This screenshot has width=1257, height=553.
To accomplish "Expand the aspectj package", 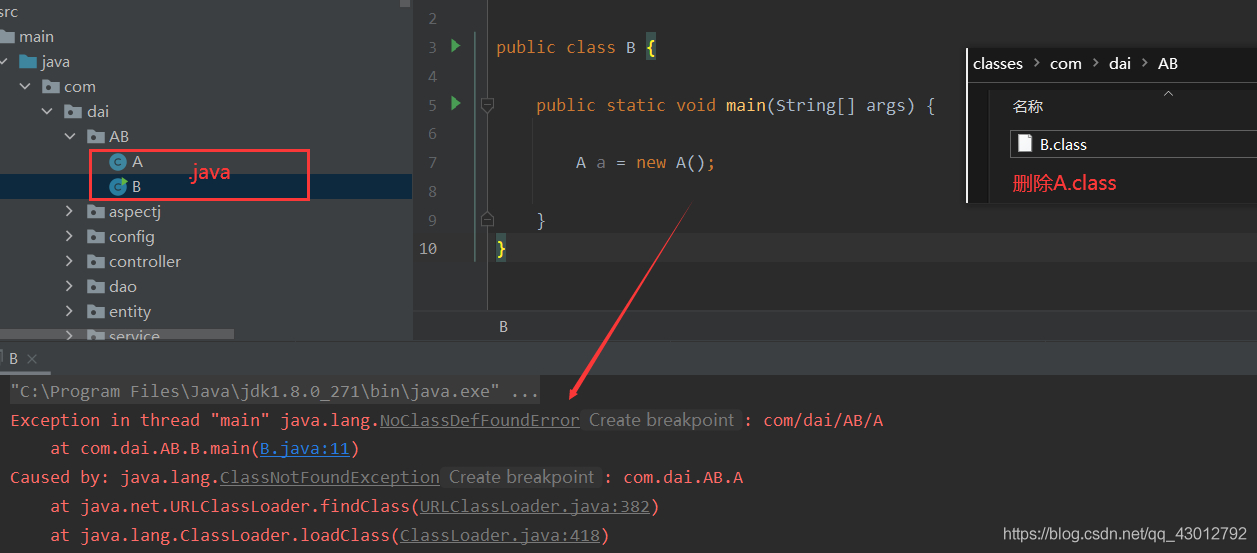I will point(69,211).
